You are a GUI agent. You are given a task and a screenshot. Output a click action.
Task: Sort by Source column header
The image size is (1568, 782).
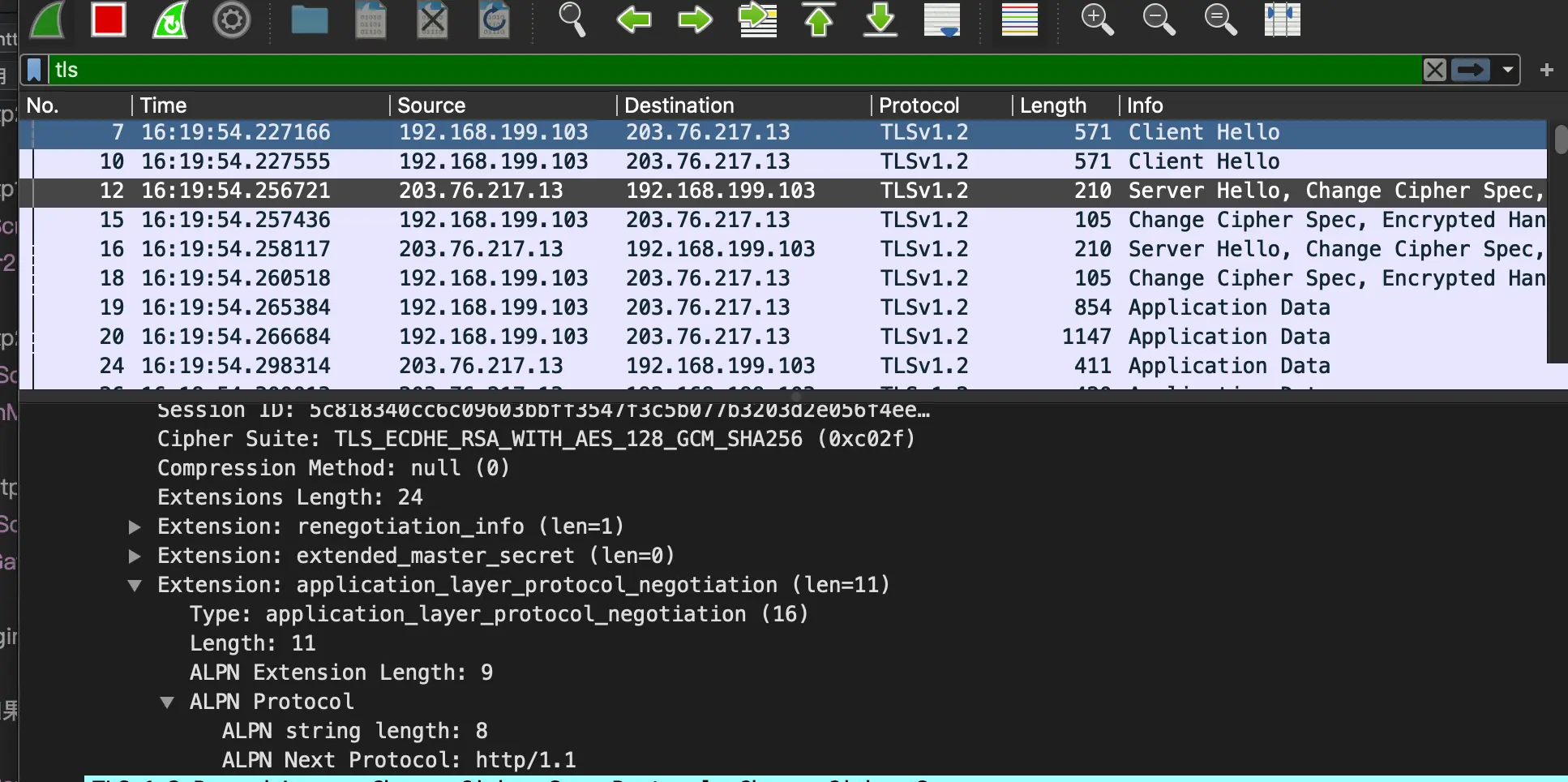click(x=503, y=105)
